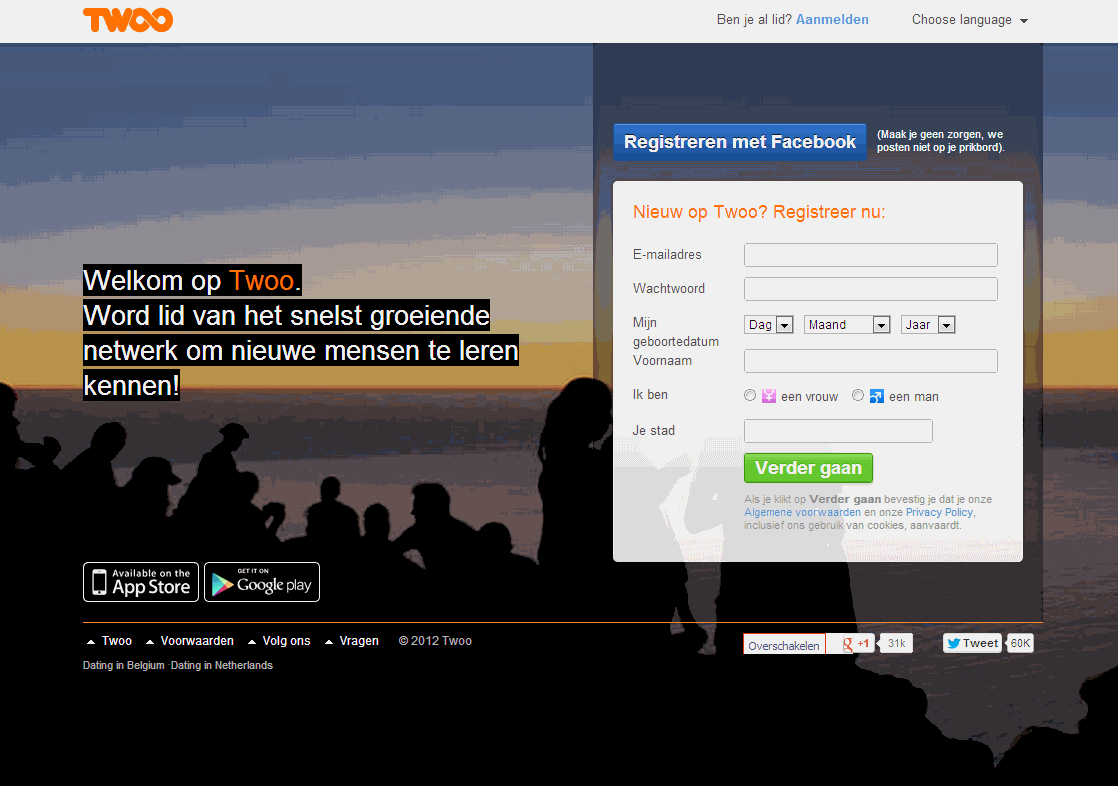Image resolution: width=1118 pixels, height=786 pixels.
Task: Click the blue man gender icon
Action: pyautogui.click(x=877, y=396)
